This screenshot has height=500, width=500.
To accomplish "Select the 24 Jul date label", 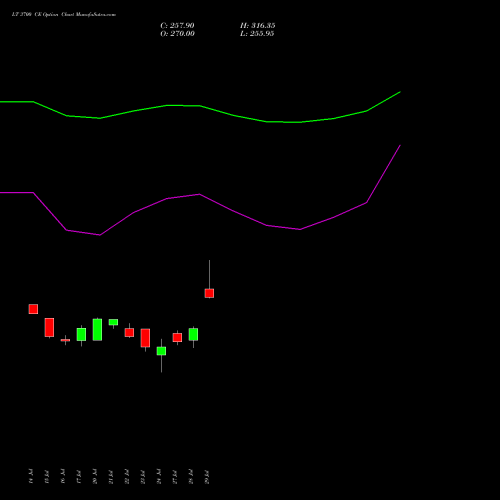I will [159, 476].
